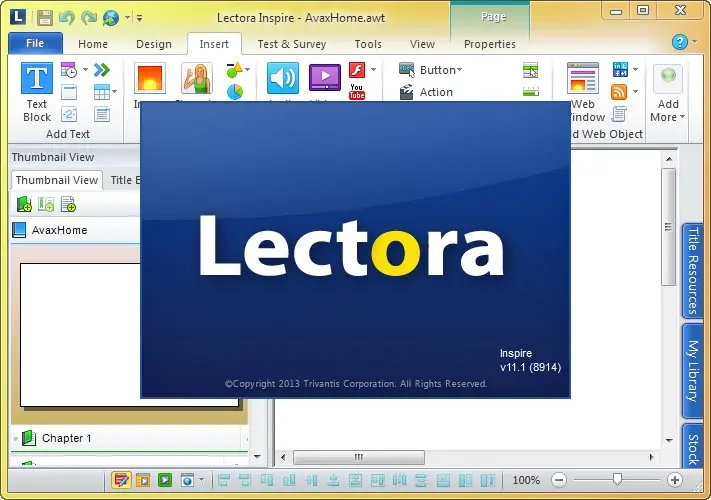Open the Test & Survey tab
The width and height of the screenshot is (711, 500).
click(292, 44)
